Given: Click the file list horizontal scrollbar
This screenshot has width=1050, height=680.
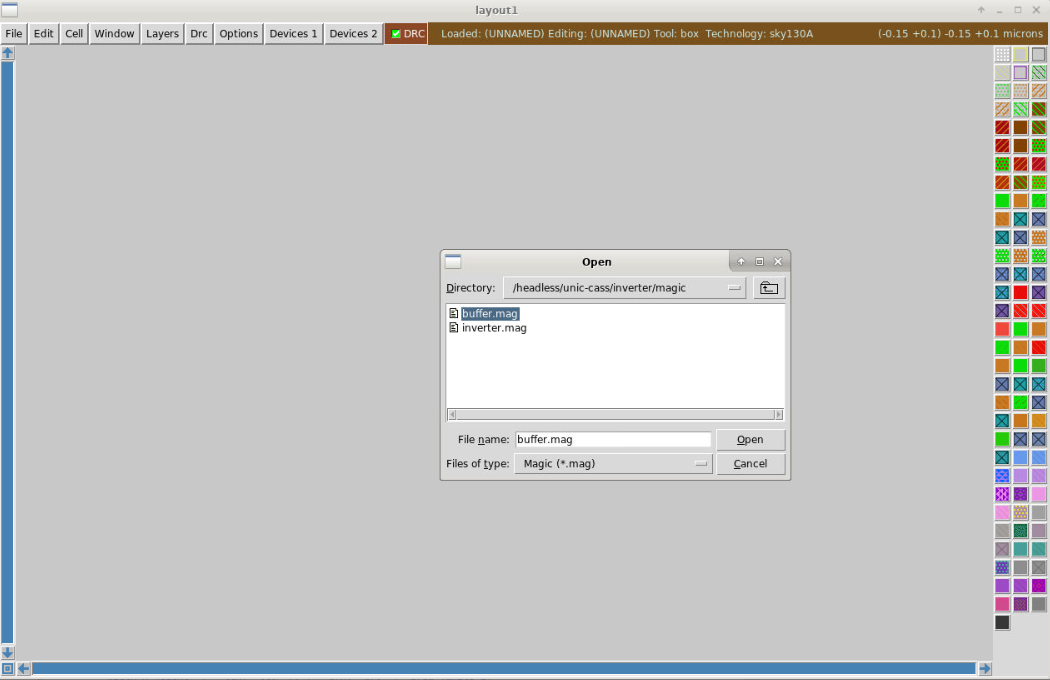Looking at the screenshot, I should tap(615, 415).
